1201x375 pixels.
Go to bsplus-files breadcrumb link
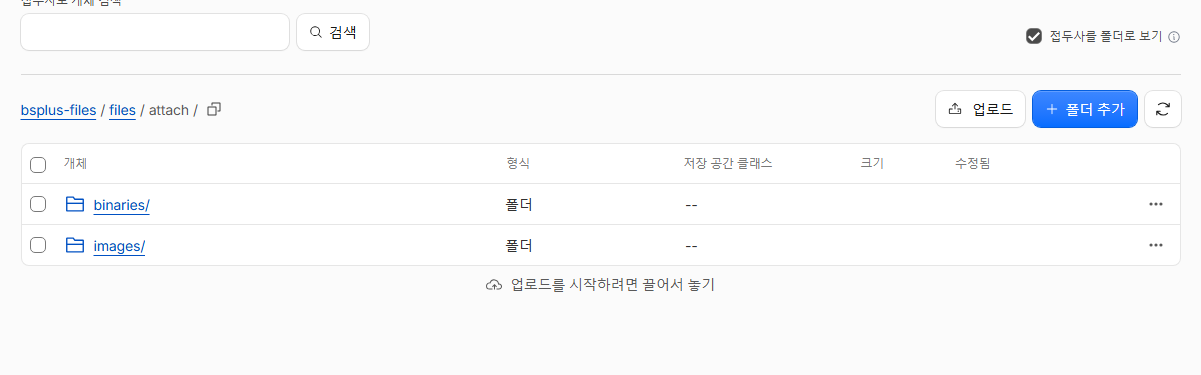point(58,110)
